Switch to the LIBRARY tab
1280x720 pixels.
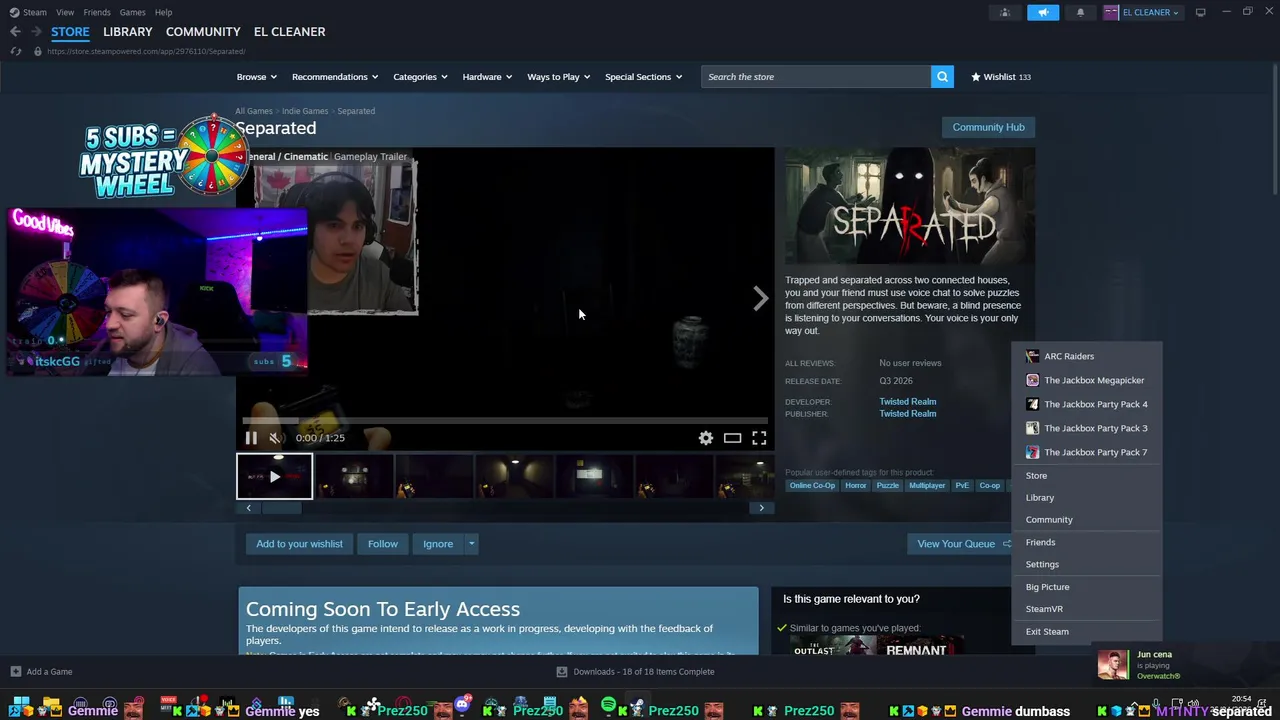point(128,32)
